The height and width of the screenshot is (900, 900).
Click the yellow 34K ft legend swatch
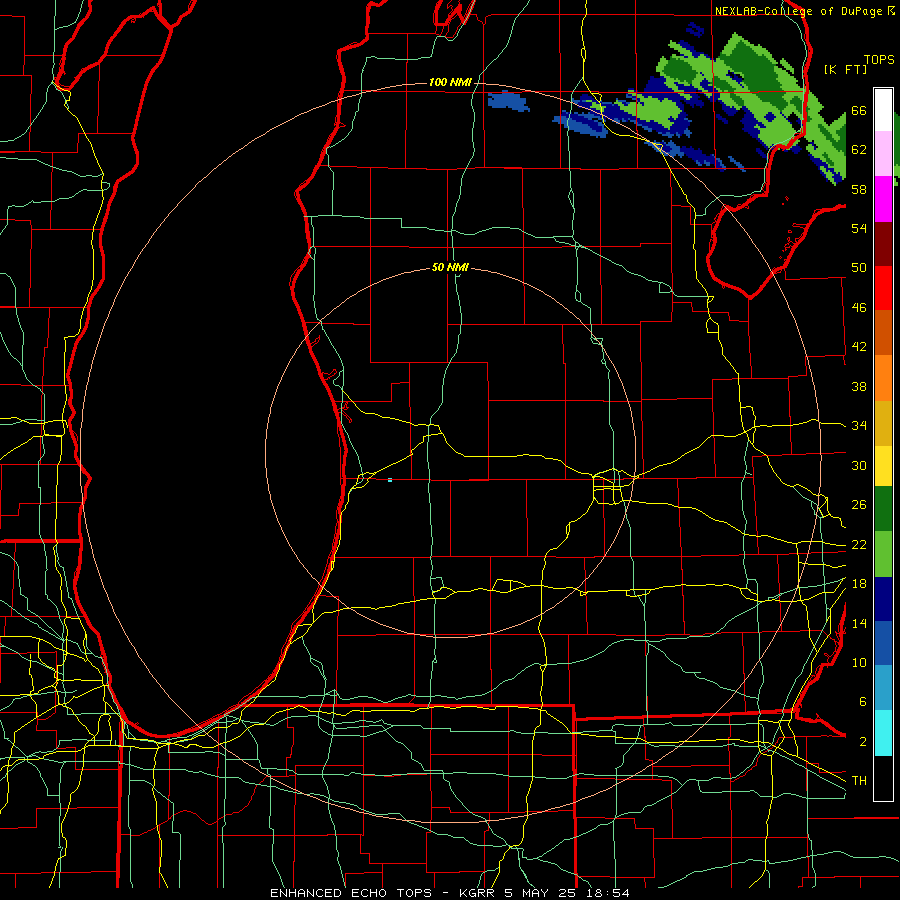click(x=883, y=466)
